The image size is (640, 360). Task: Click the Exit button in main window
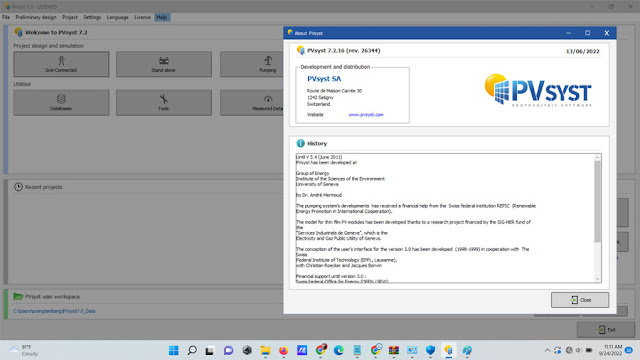pos(606,329)
